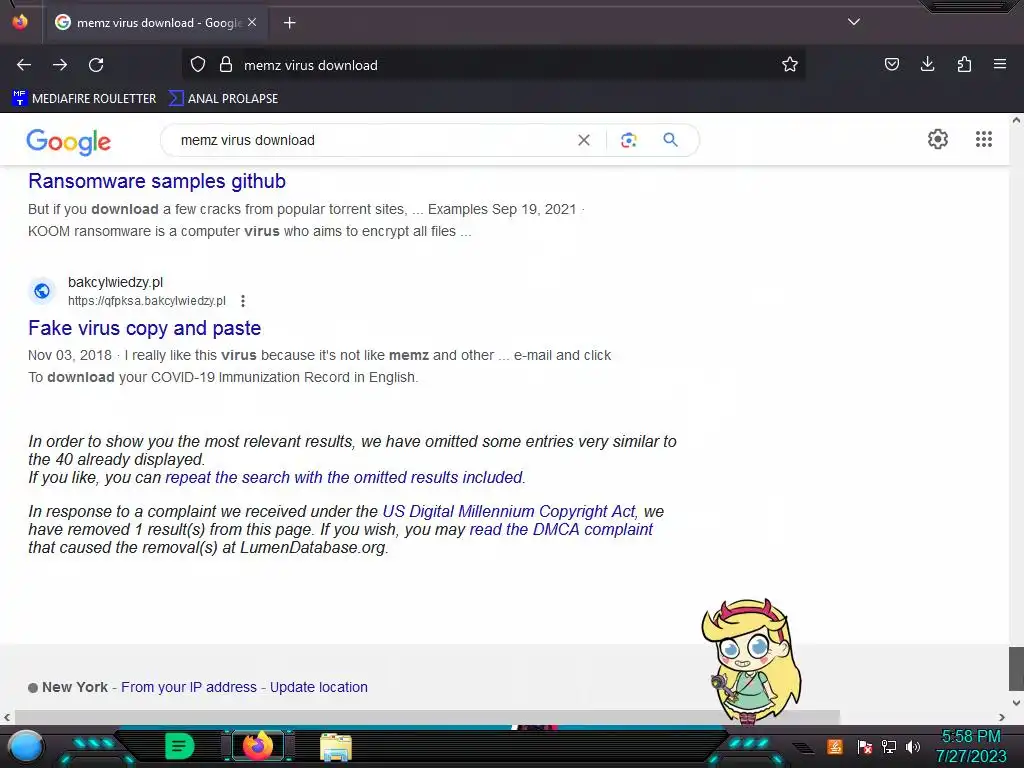Open the bakcylwiedzy.pl site globe icon

(x=42, y=291)
